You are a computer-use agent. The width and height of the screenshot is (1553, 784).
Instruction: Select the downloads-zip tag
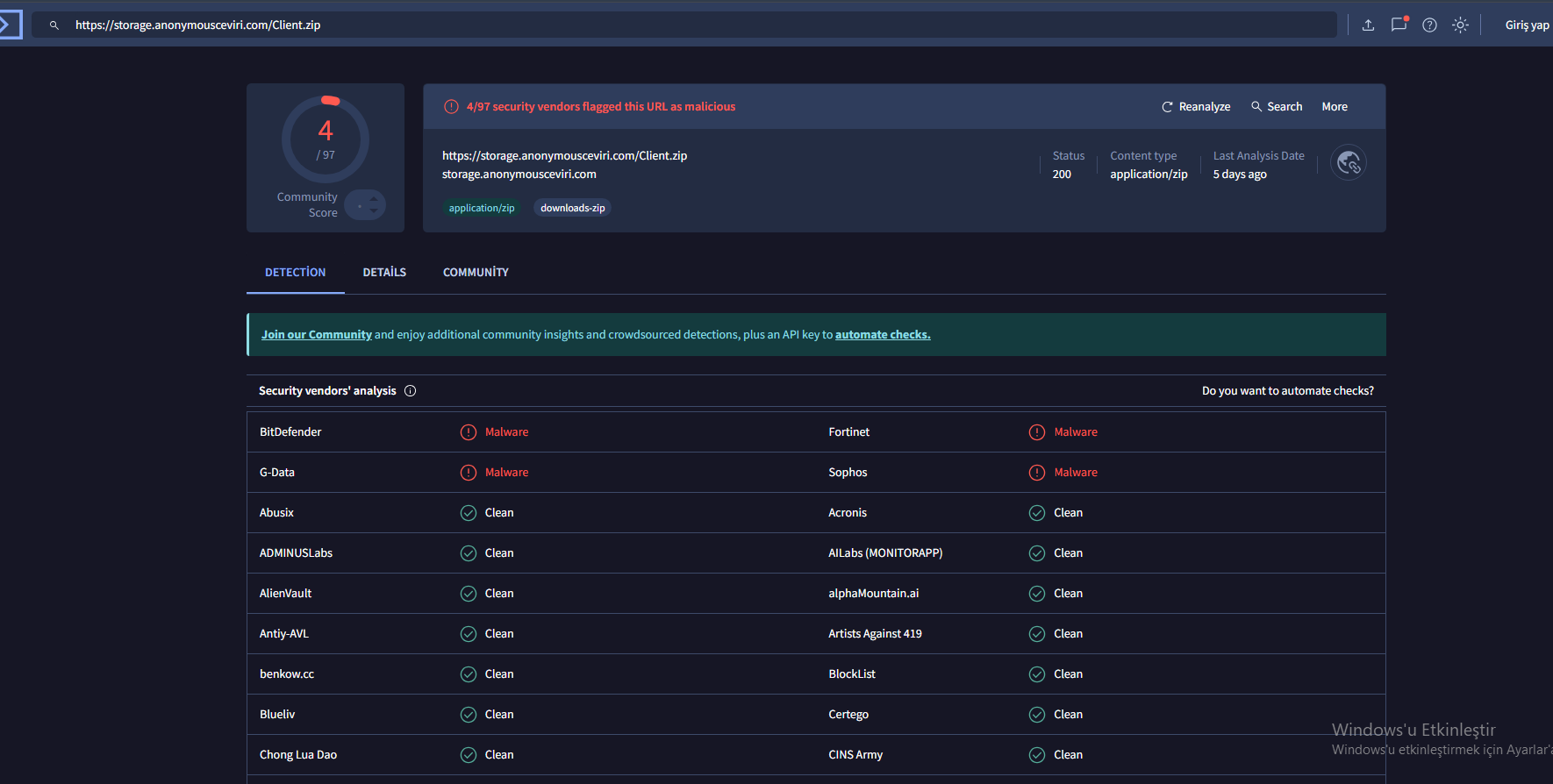(572, 208)
